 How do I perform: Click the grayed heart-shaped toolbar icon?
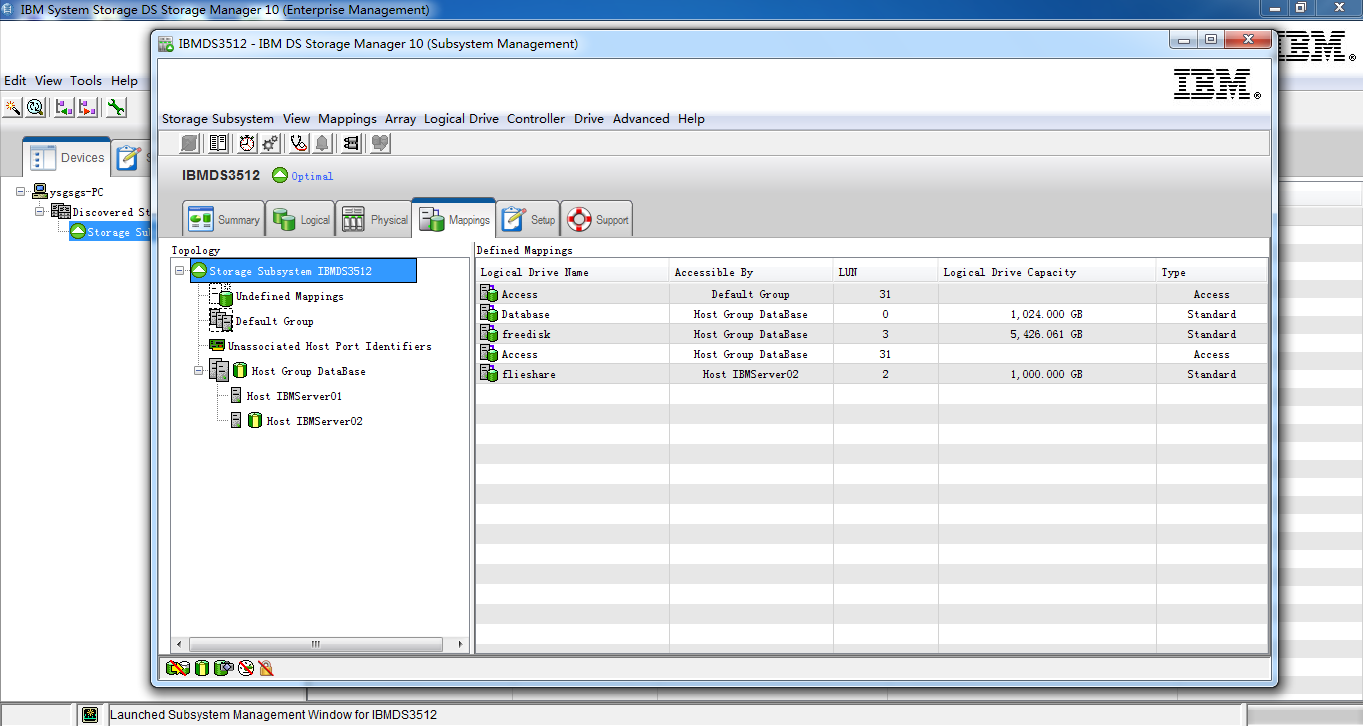pos(380,143)
